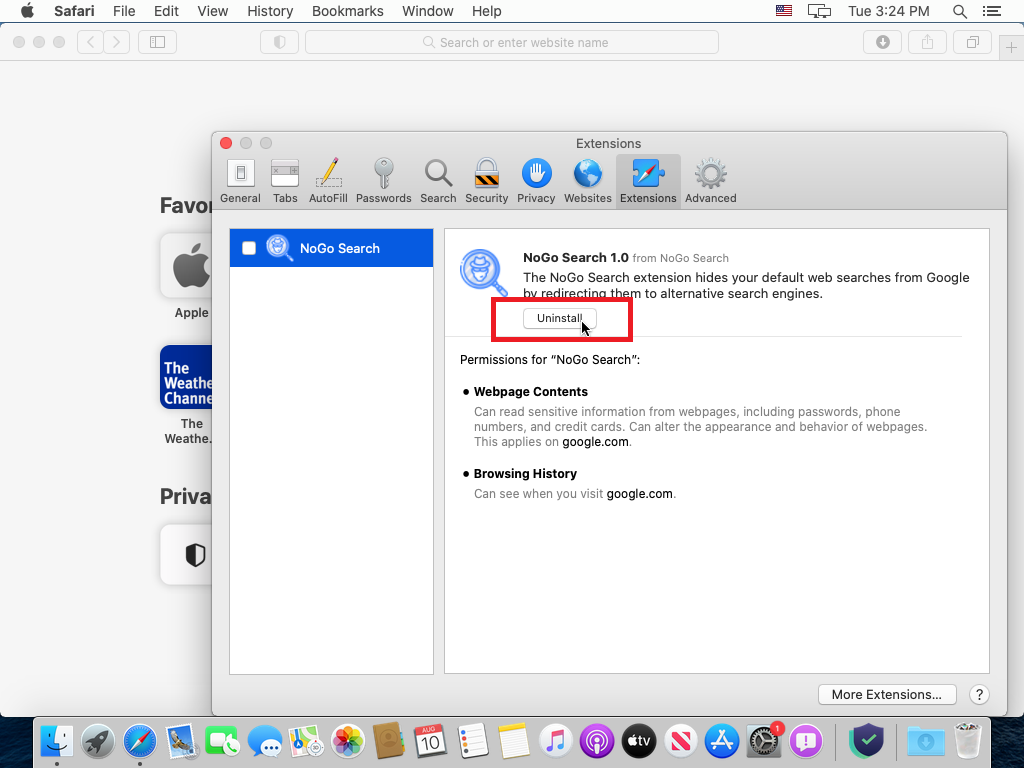The width and height of the screenshot is (1024, 768).
Task: Go forward with Safari forward arrow
Action: 116,42
